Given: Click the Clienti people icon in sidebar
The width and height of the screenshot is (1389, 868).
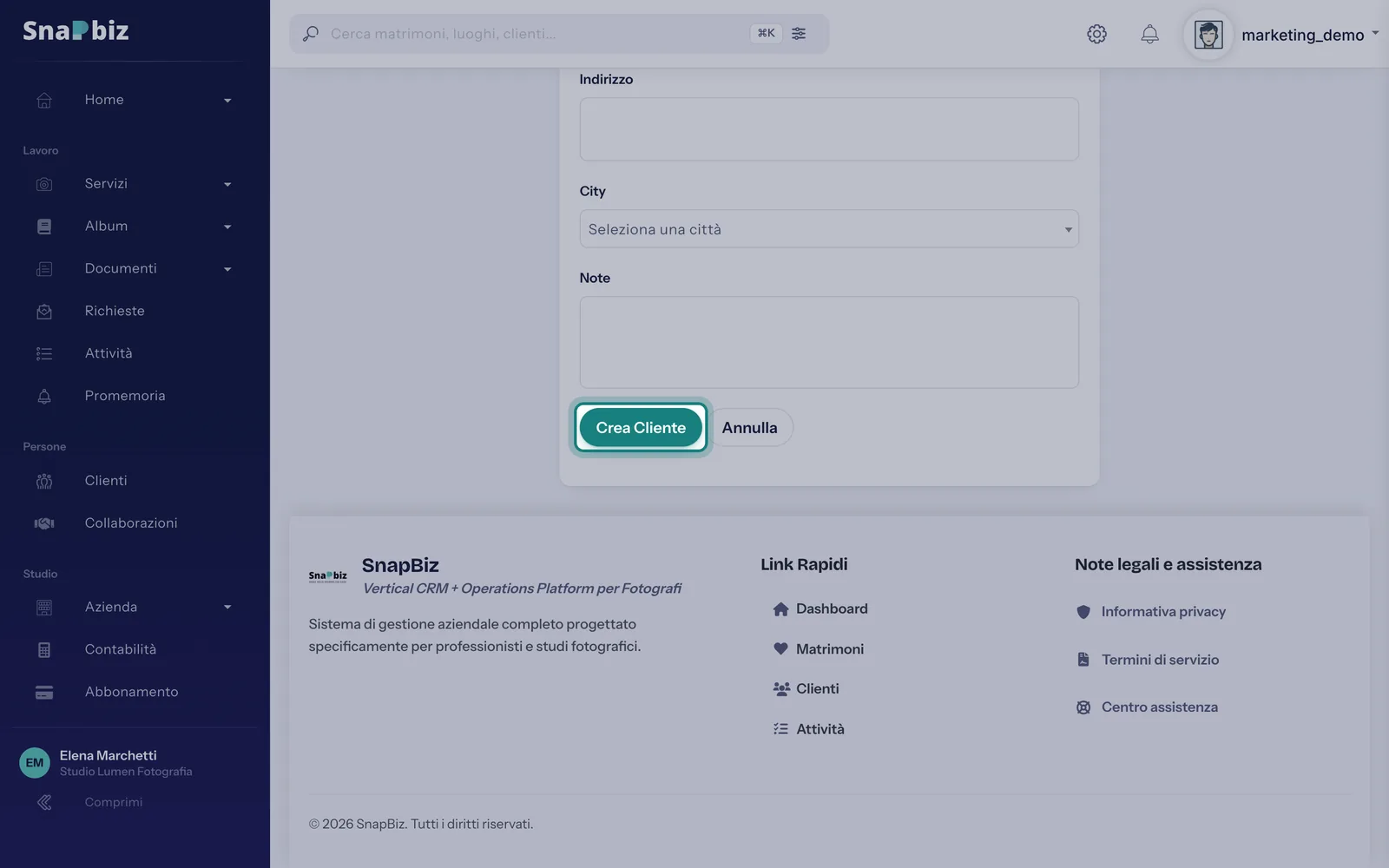Looking at the screenshot, I should 44,482.
